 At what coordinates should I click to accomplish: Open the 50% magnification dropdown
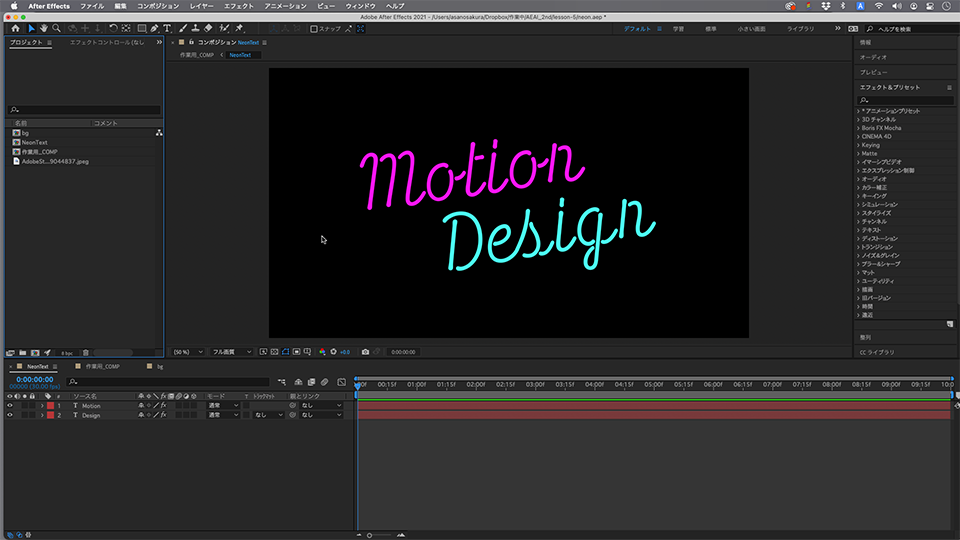tap(188, 352)
